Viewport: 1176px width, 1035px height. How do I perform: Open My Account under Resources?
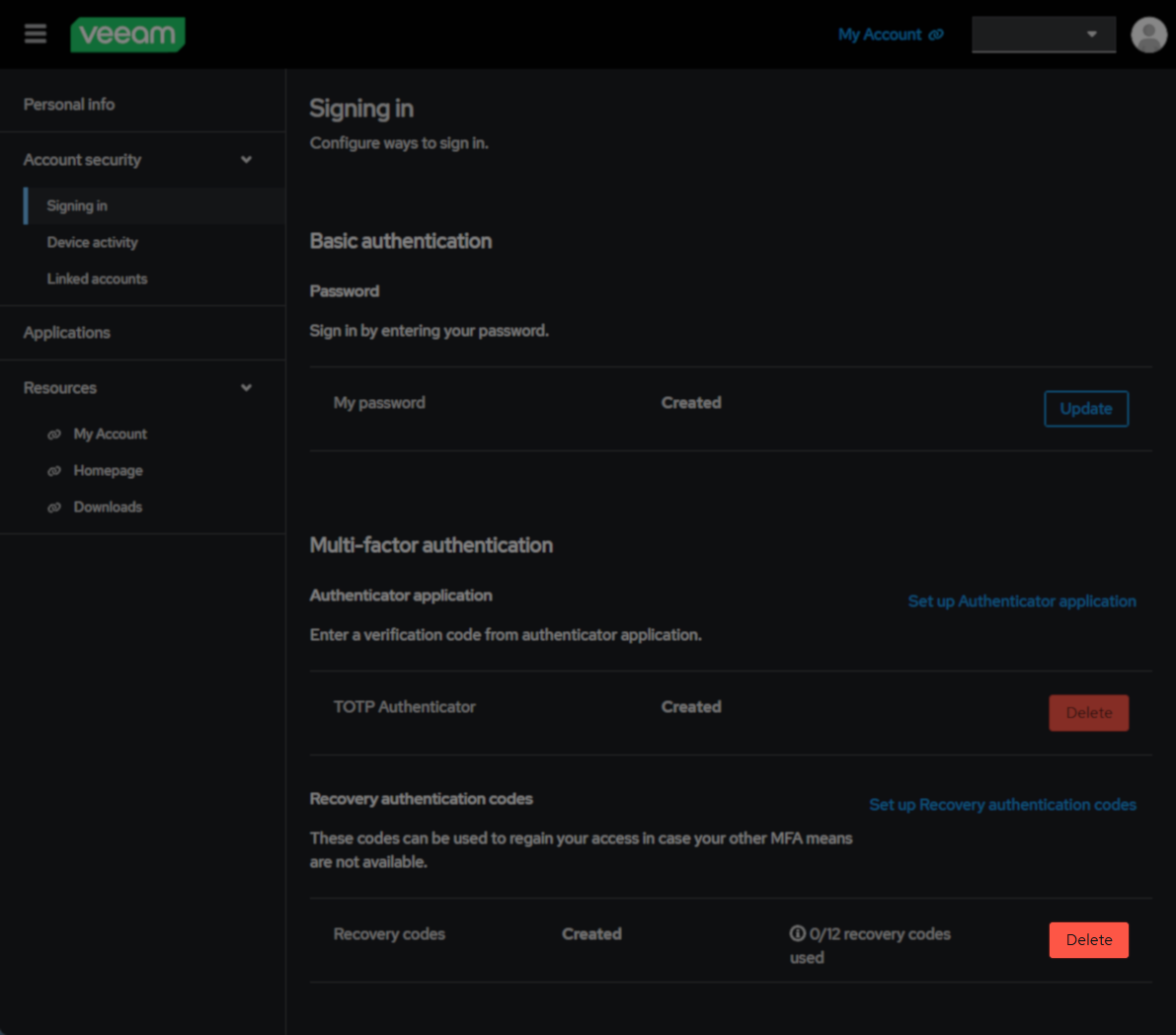coord(111,435)
